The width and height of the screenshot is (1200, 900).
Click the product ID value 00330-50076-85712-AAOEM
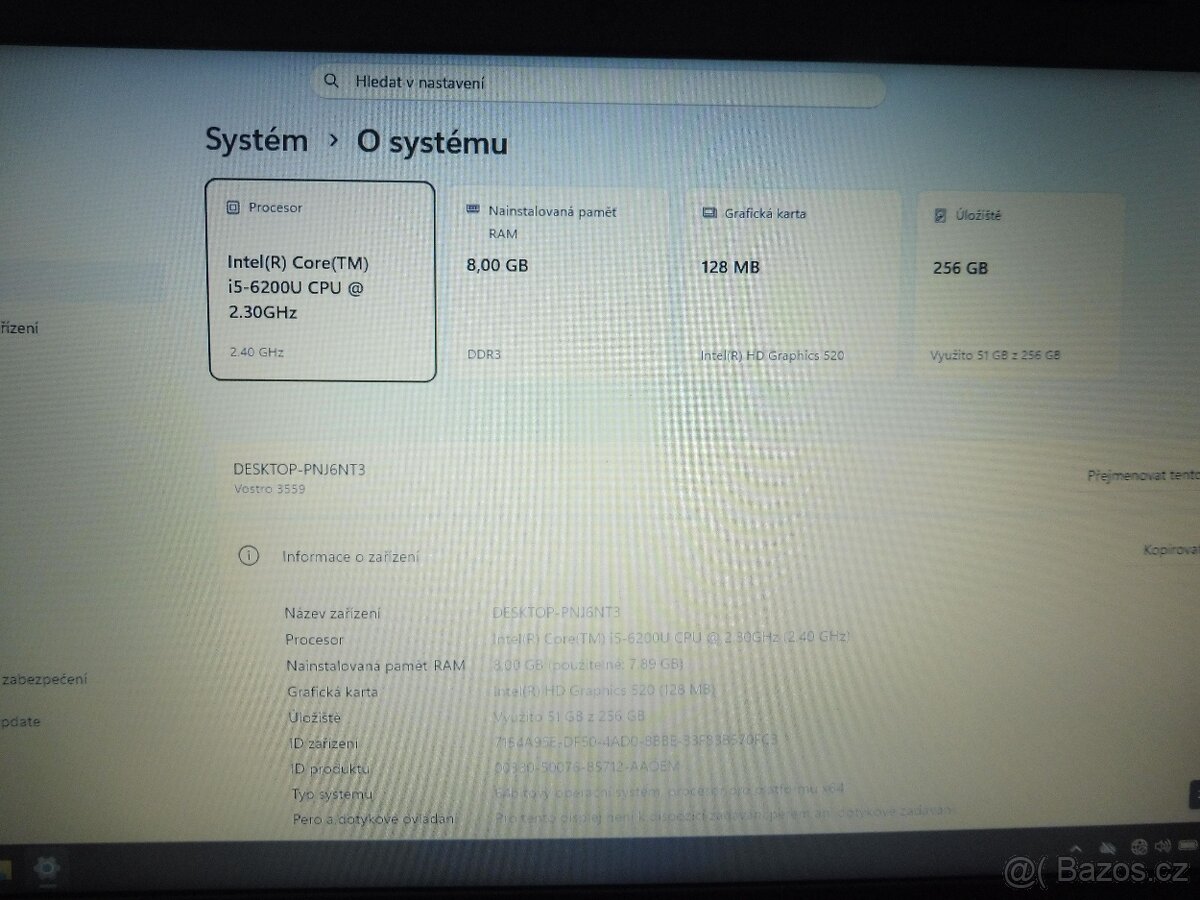(587, 766)
